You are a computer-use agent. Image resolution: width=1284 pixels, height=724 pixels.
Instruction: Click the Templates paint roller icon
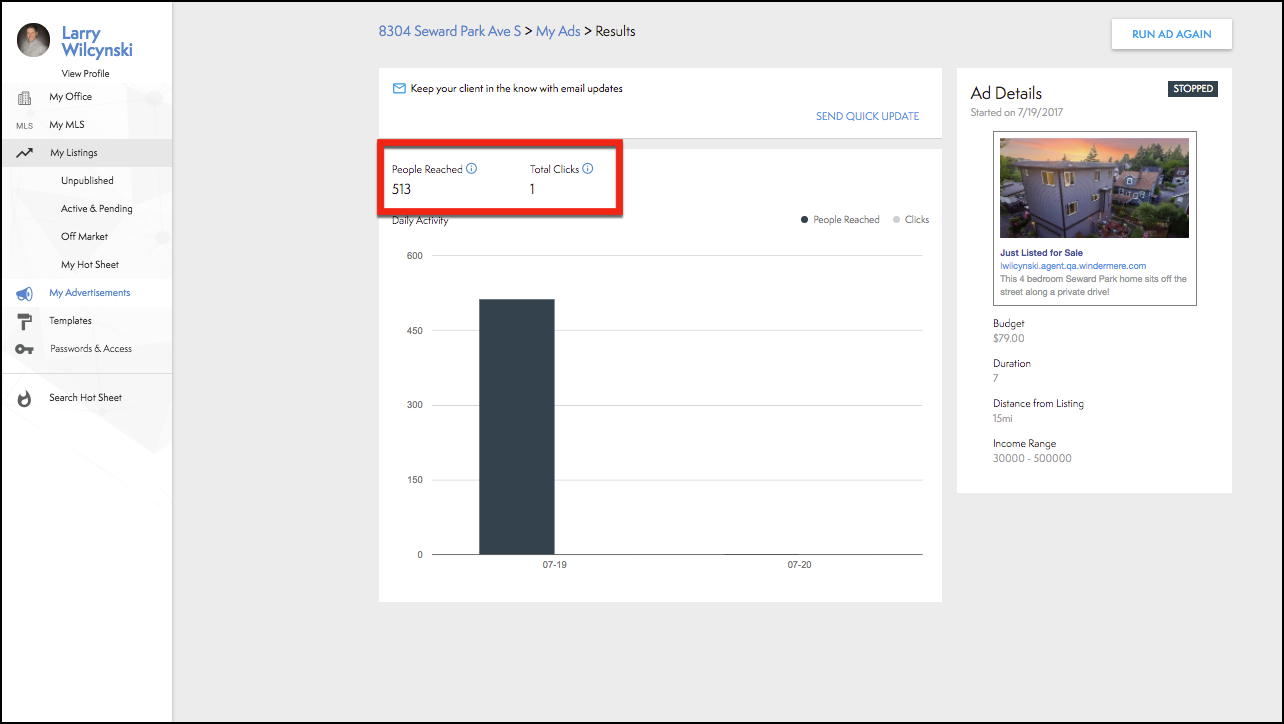(x=24, y=321)
